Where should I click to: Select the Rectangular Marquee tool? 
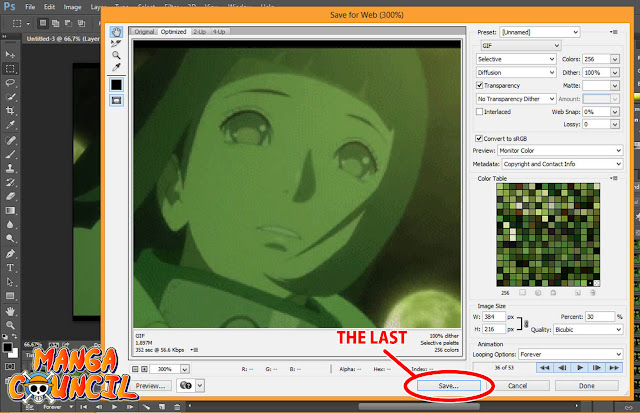(x=10, y=69)
